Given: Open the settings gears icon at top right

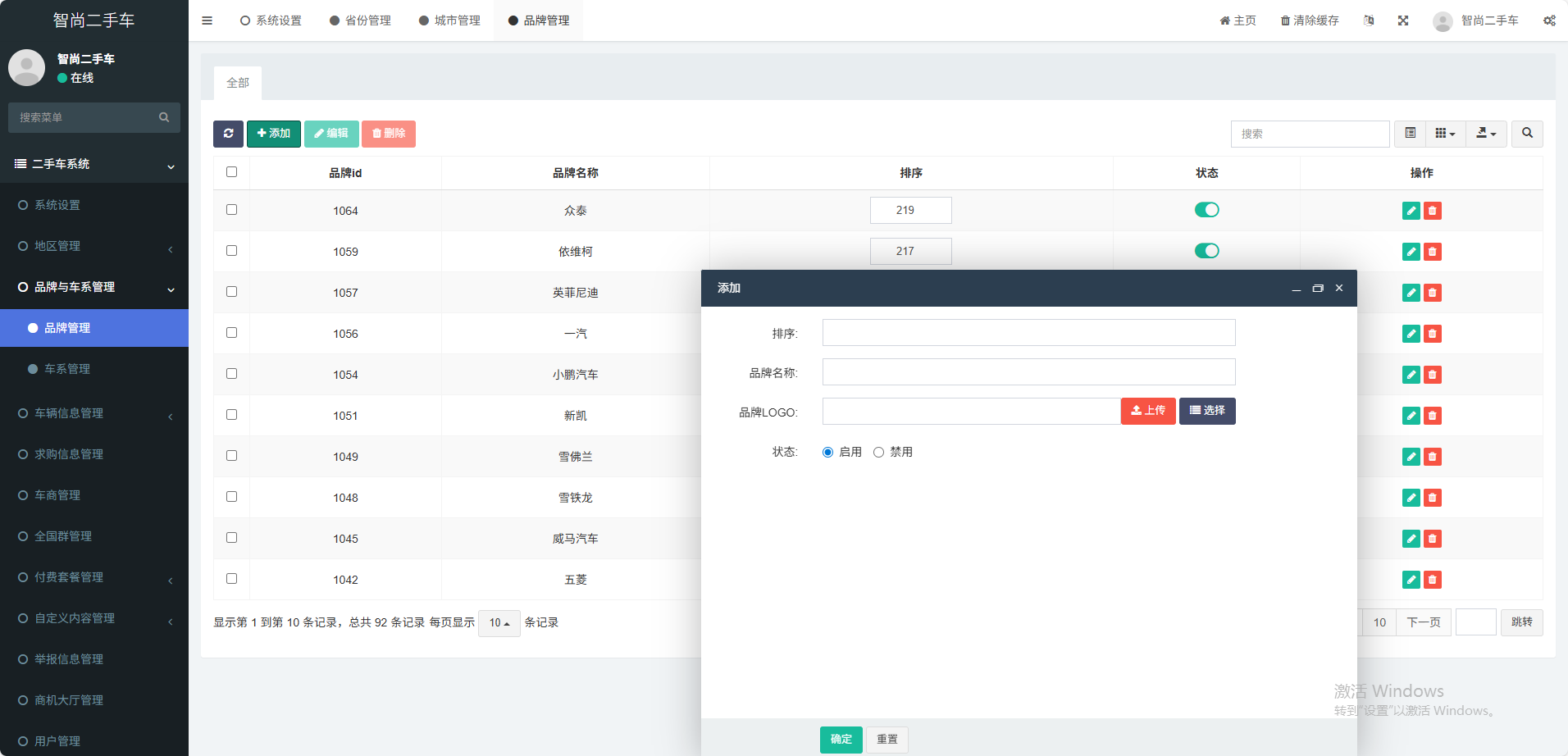Looking at the screenshot, I should (1549, 20).
